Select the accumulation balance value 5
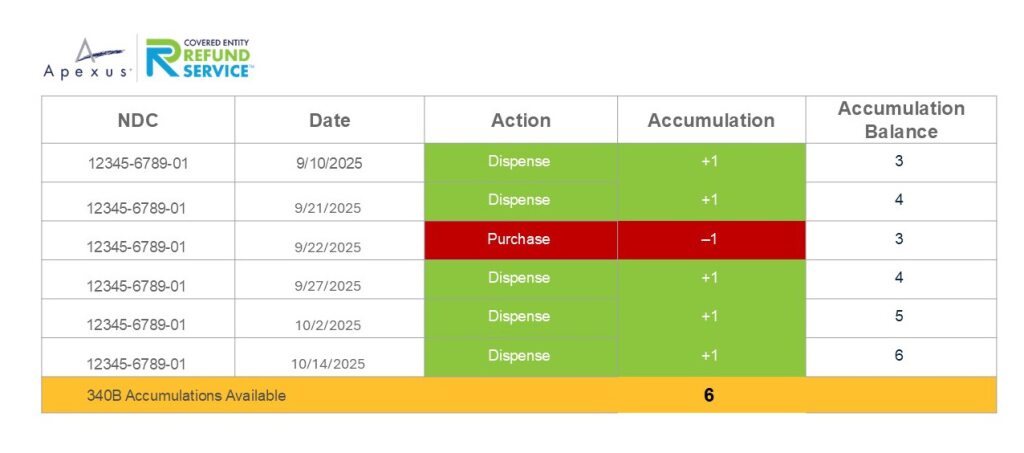 [x=899, y=316]
